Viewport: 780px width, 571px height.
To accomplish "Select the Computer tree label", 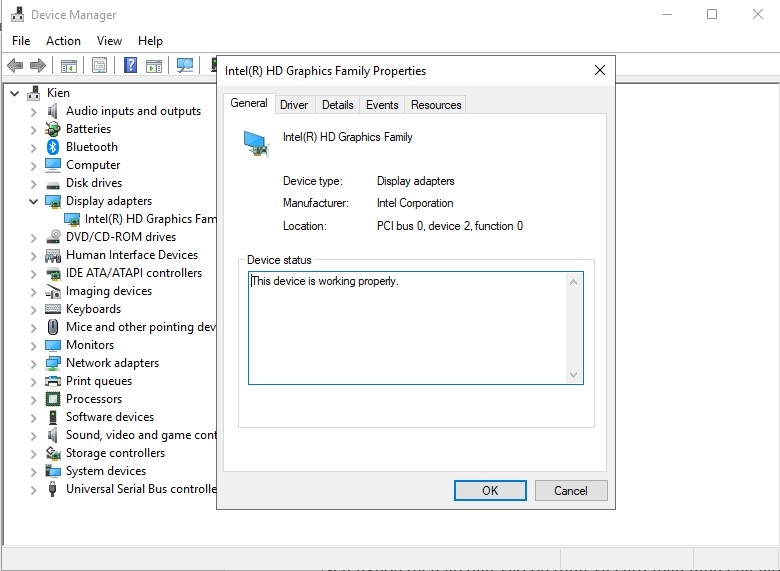I will pos(93,165).
